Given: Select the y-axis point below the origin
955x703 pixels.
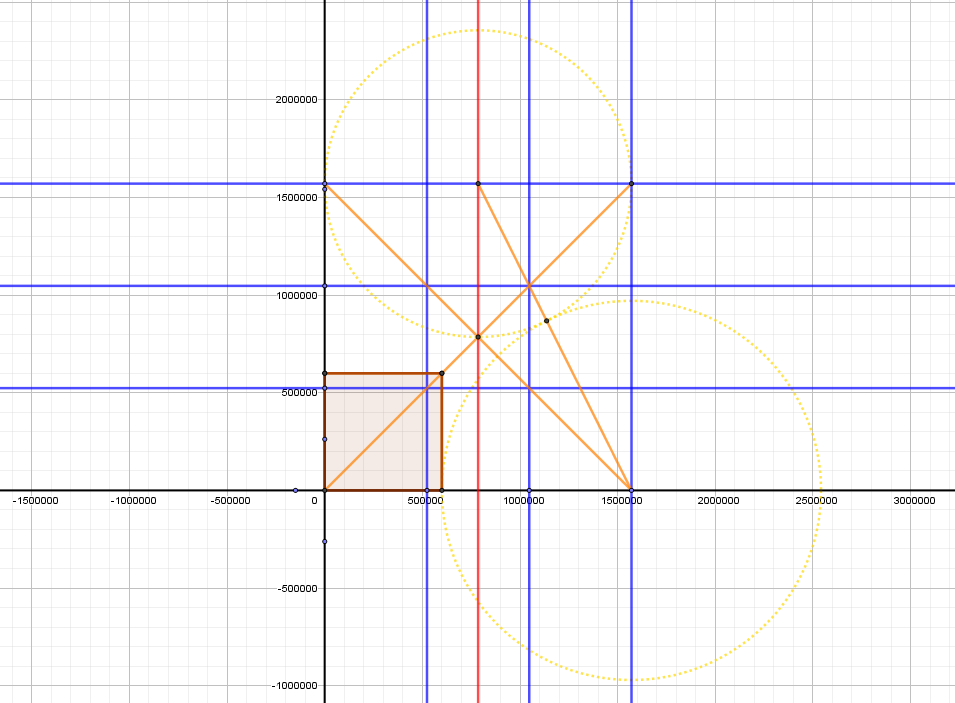Looking at the screenshot, I should (x=325, y=541).
